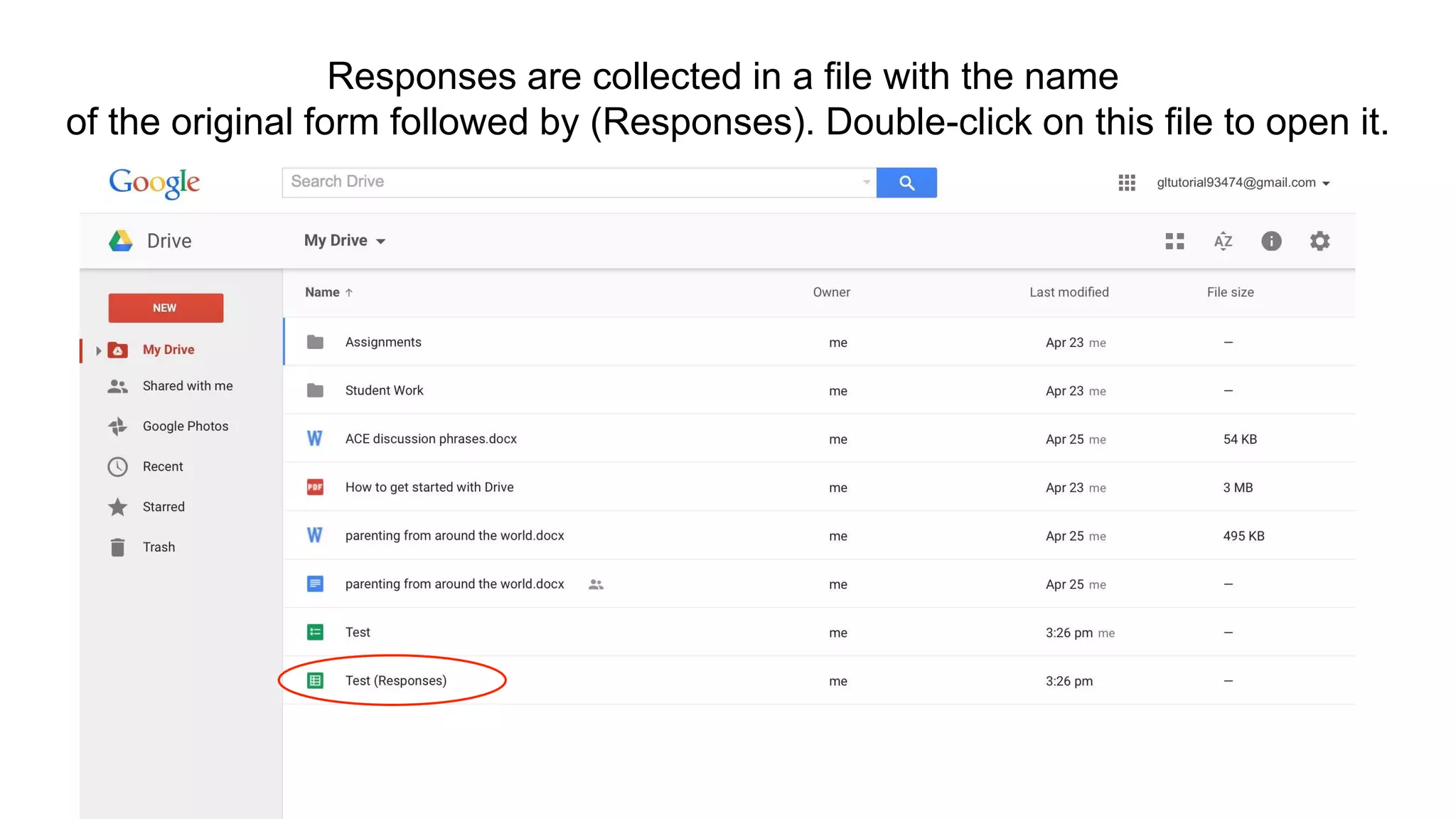Click the shared people icon beside parenting file
Screen dimensions: 1456x819
tap(596, 584)
